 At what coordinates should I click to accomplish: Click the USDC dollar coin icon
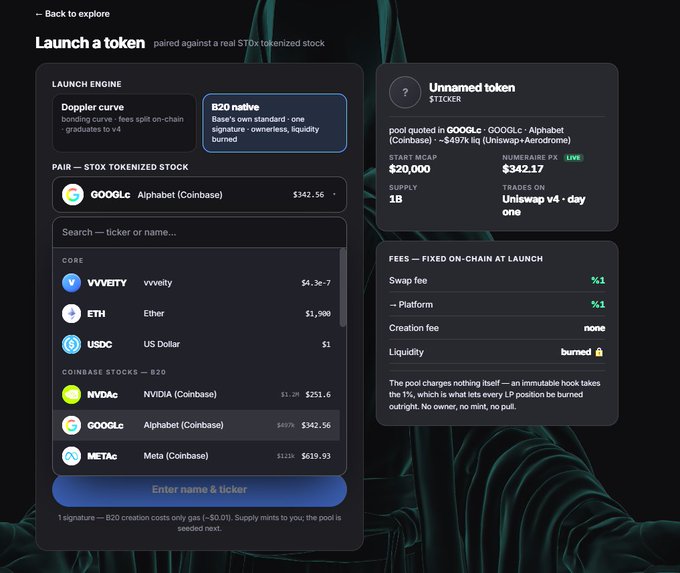click(x=72, y=344)
